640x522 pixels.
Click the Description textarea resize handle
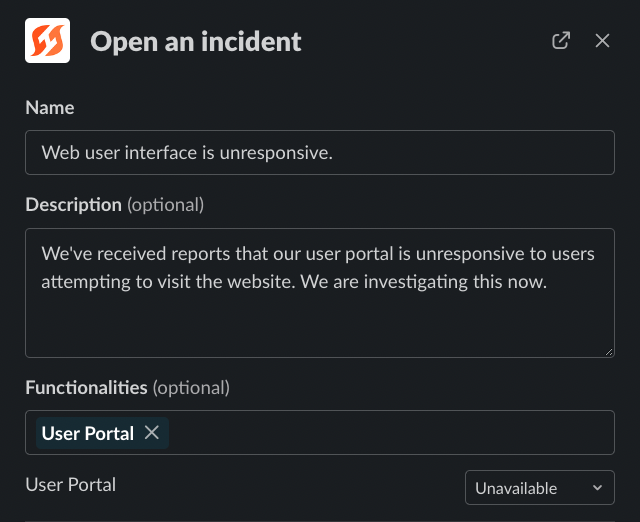(609, 351)
